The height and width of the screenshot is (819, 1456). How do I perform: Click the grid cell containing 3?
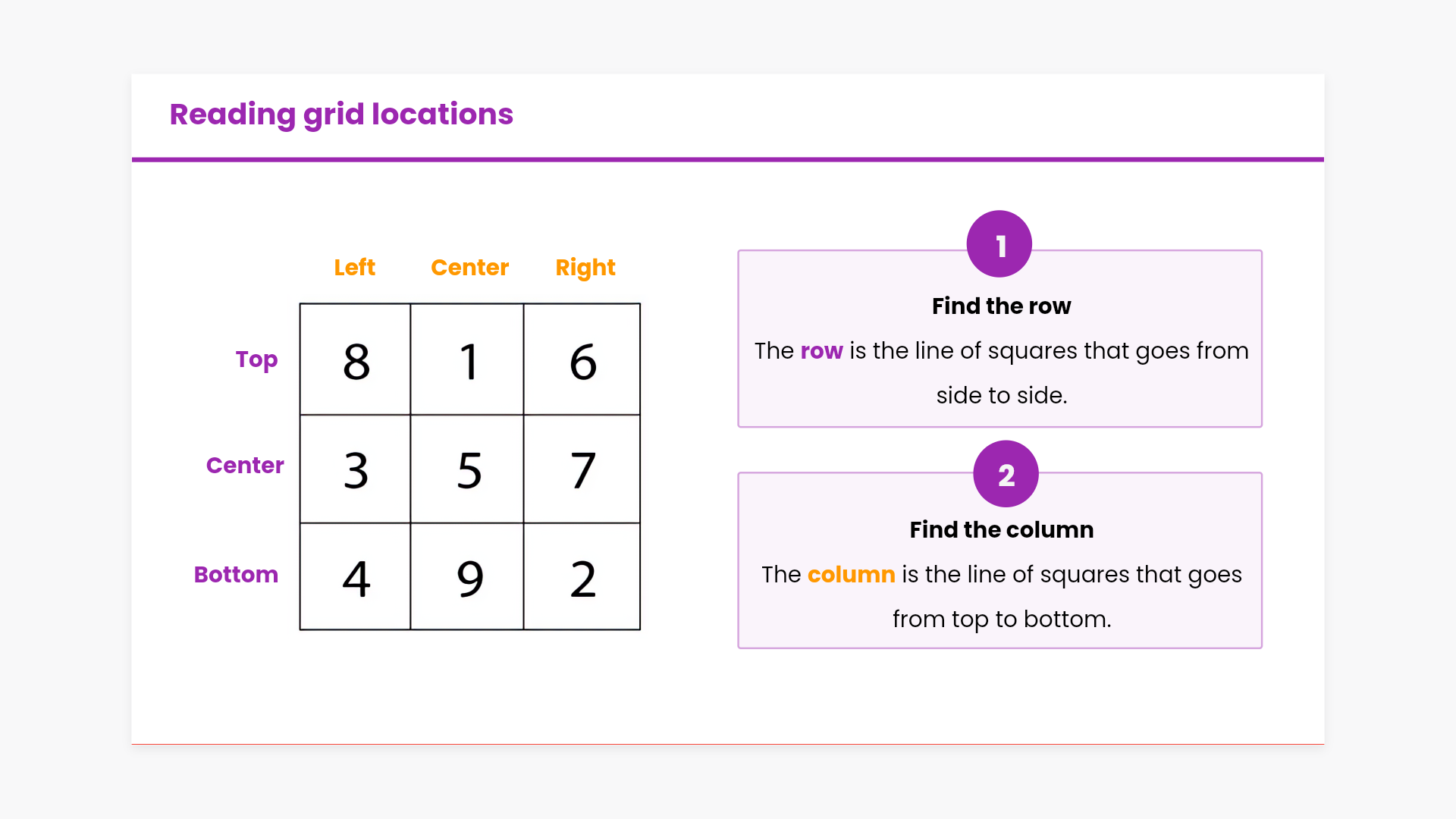pos(356,469)
